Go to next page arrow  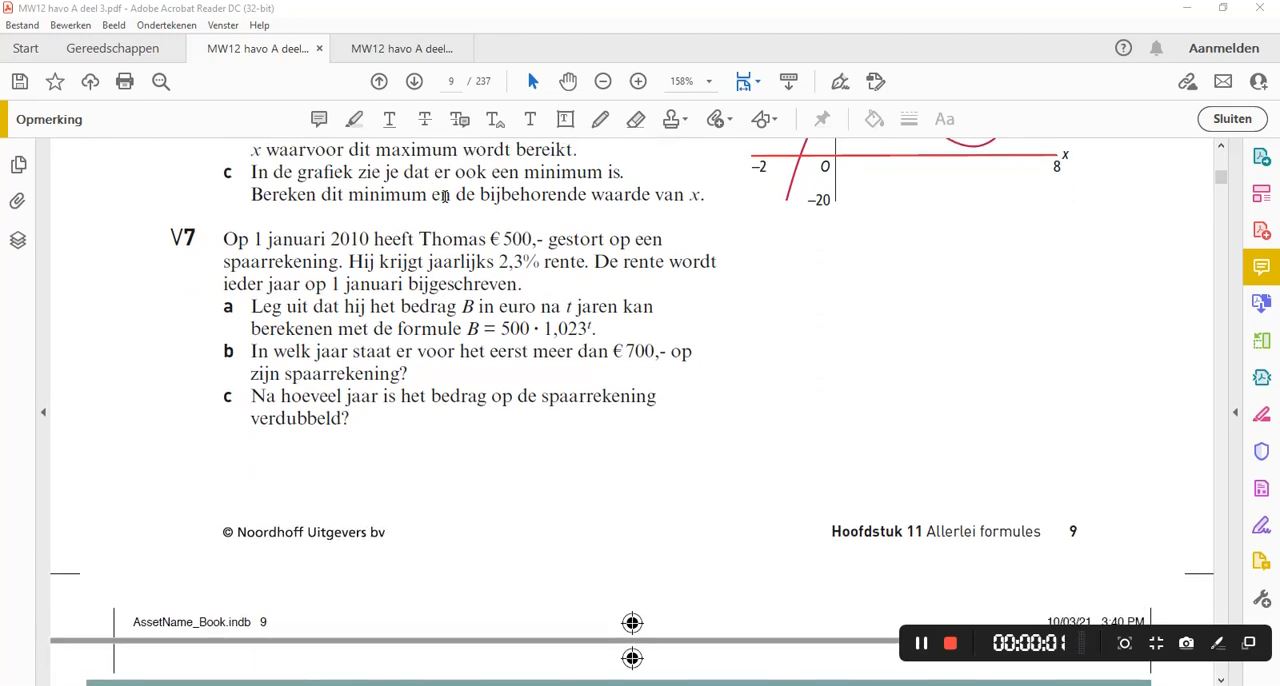(414, 81)
